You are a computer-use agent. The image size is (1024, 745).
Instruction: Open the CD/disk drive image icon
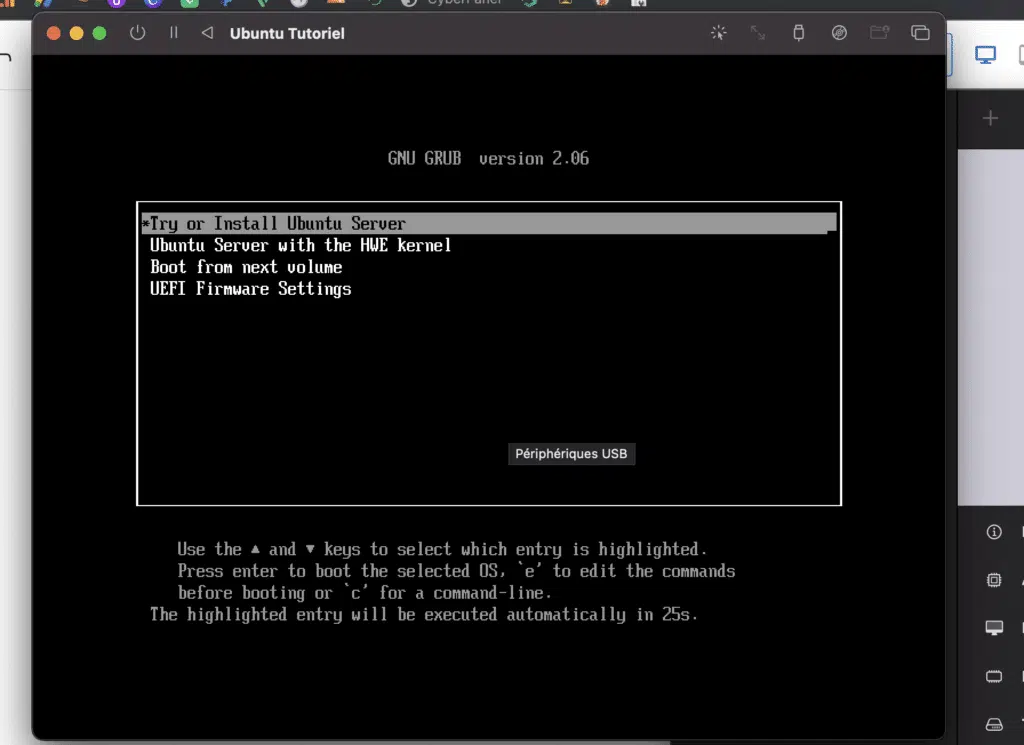(839, 33)
